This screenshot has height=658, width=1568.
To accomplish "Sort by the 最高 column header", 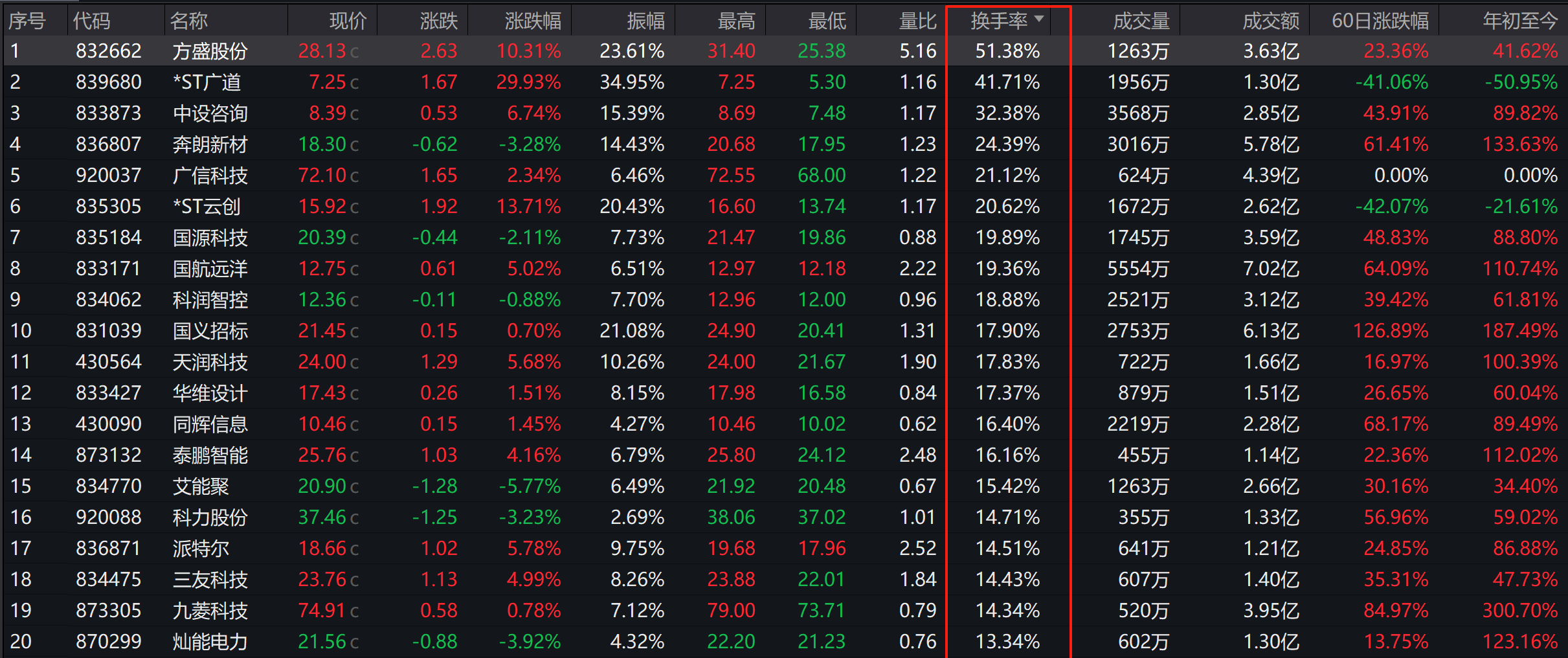I will 736,21.
